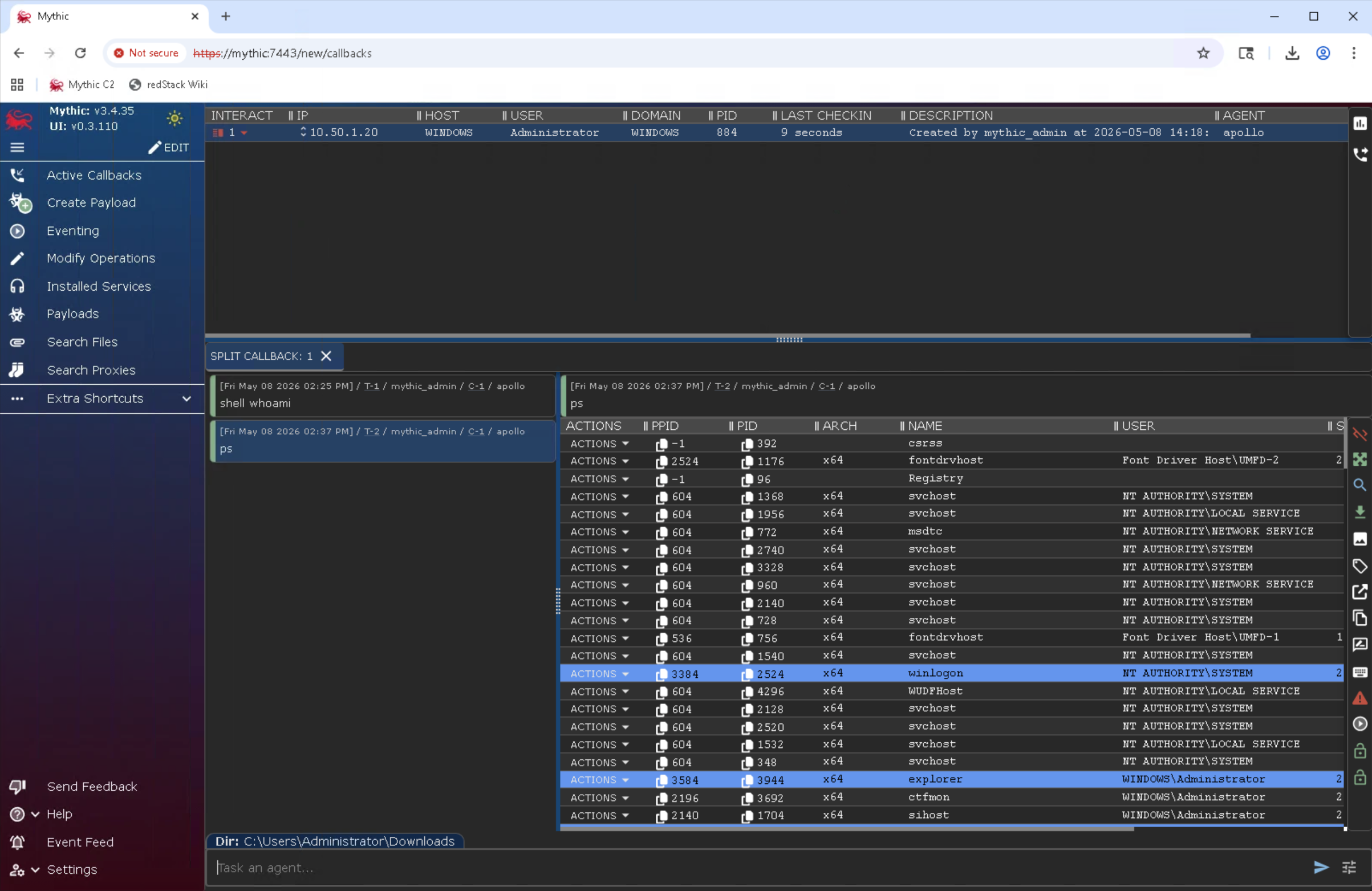Open Modify Operations
Screen dimensions: 1372x891
tap(101, 258)
